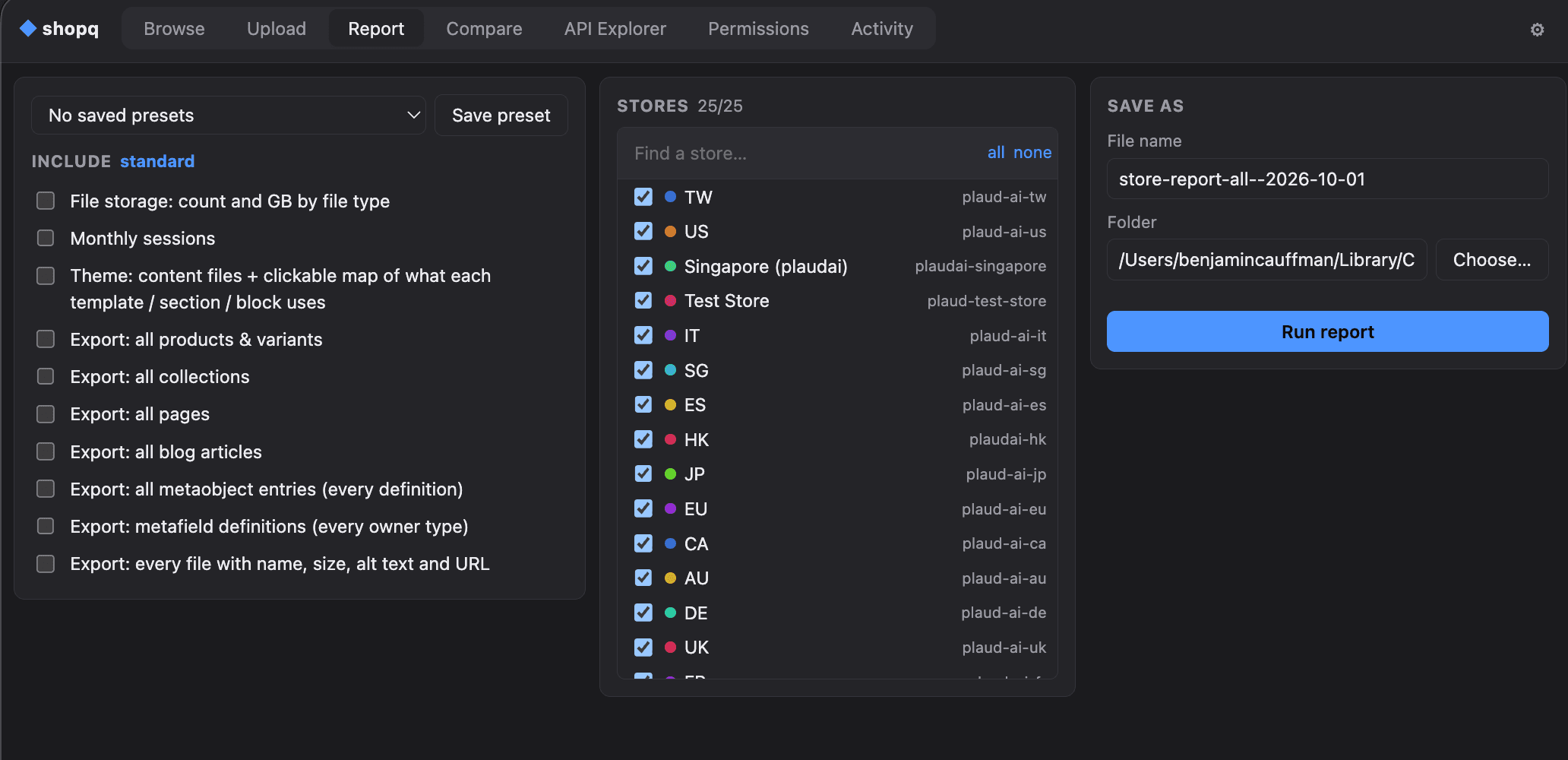This screenshot has height=760, width=1568.
Task: Click the Run report button
Action: pos(1327,331)
